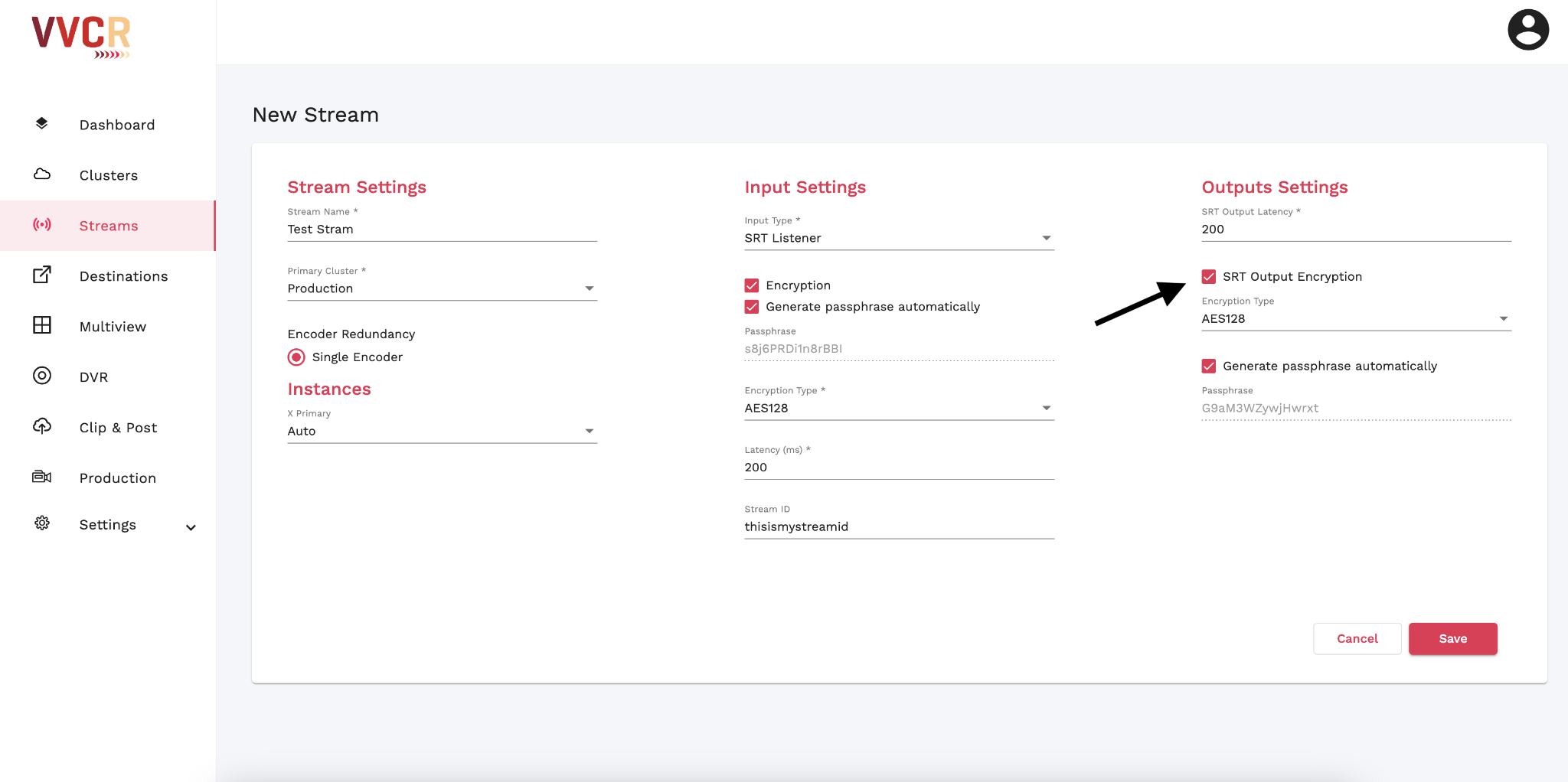Click the Clip & Post upload icon
The width and height of the screenshot is (1568, 782).
point(42,426)
